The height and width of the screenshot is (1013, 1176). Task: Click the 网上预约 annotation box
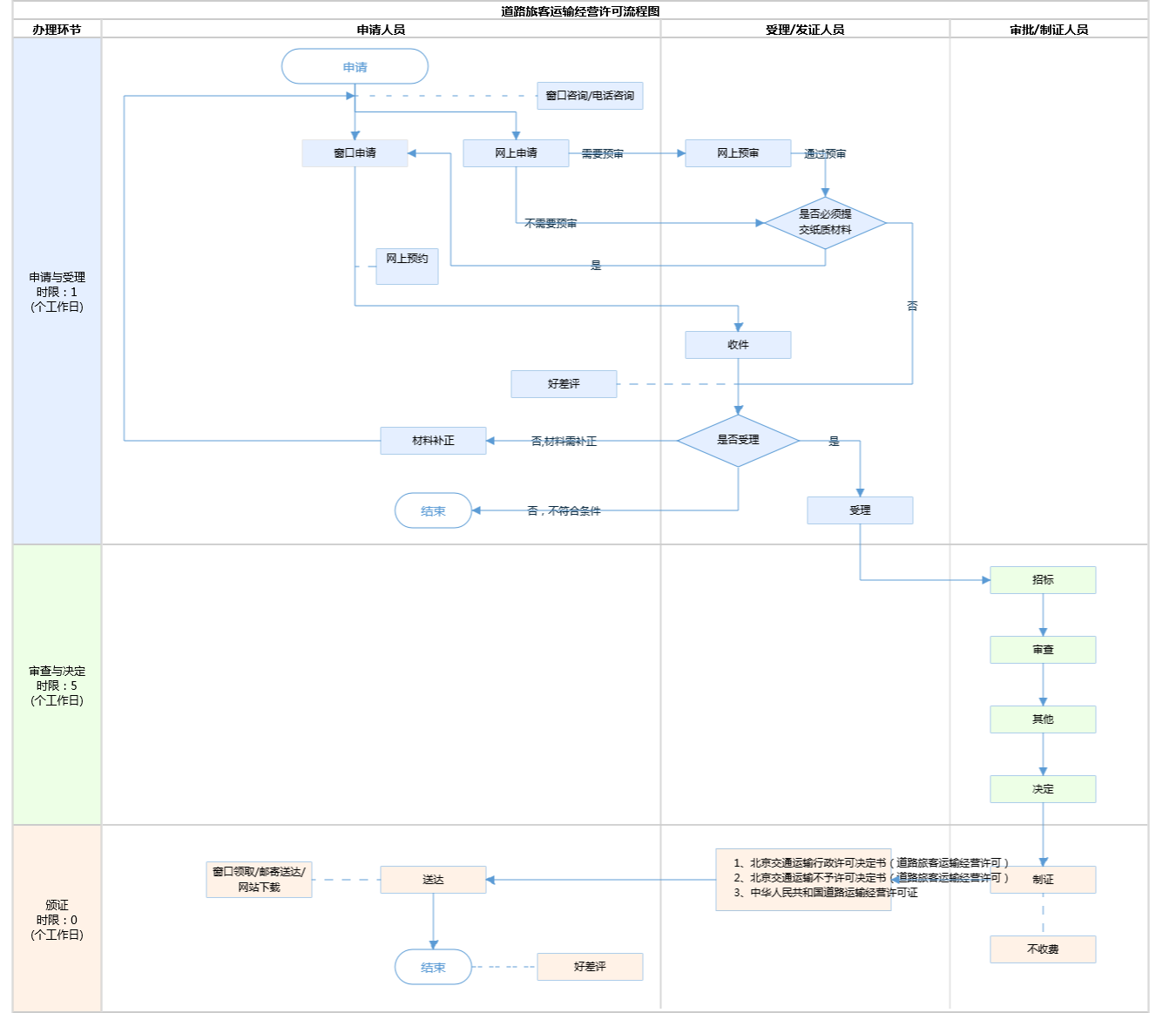coord(407,266)
